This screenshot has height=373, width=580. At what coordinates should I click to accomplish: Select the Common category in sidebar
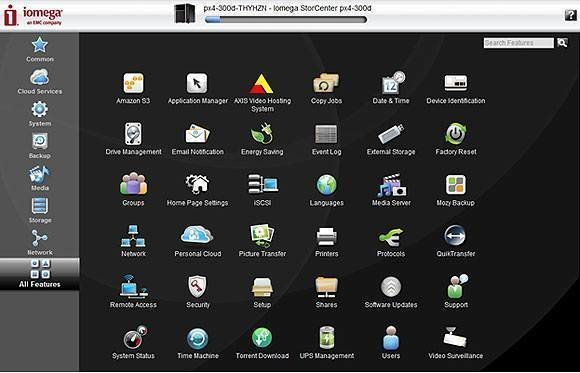[40, 49]
